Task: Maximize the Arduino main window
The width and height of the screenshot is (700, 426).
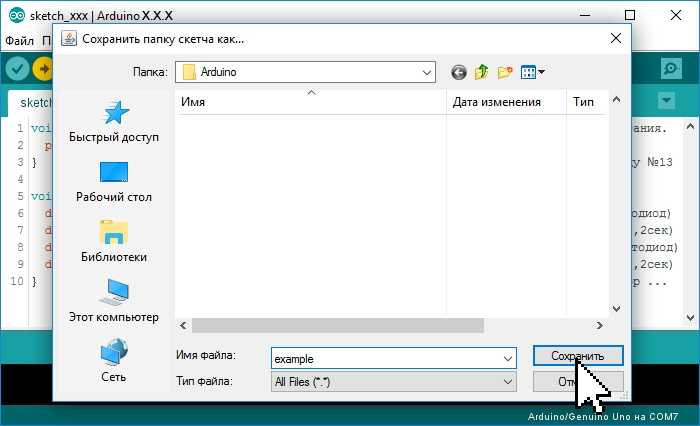Action: [x=630, y=15]
